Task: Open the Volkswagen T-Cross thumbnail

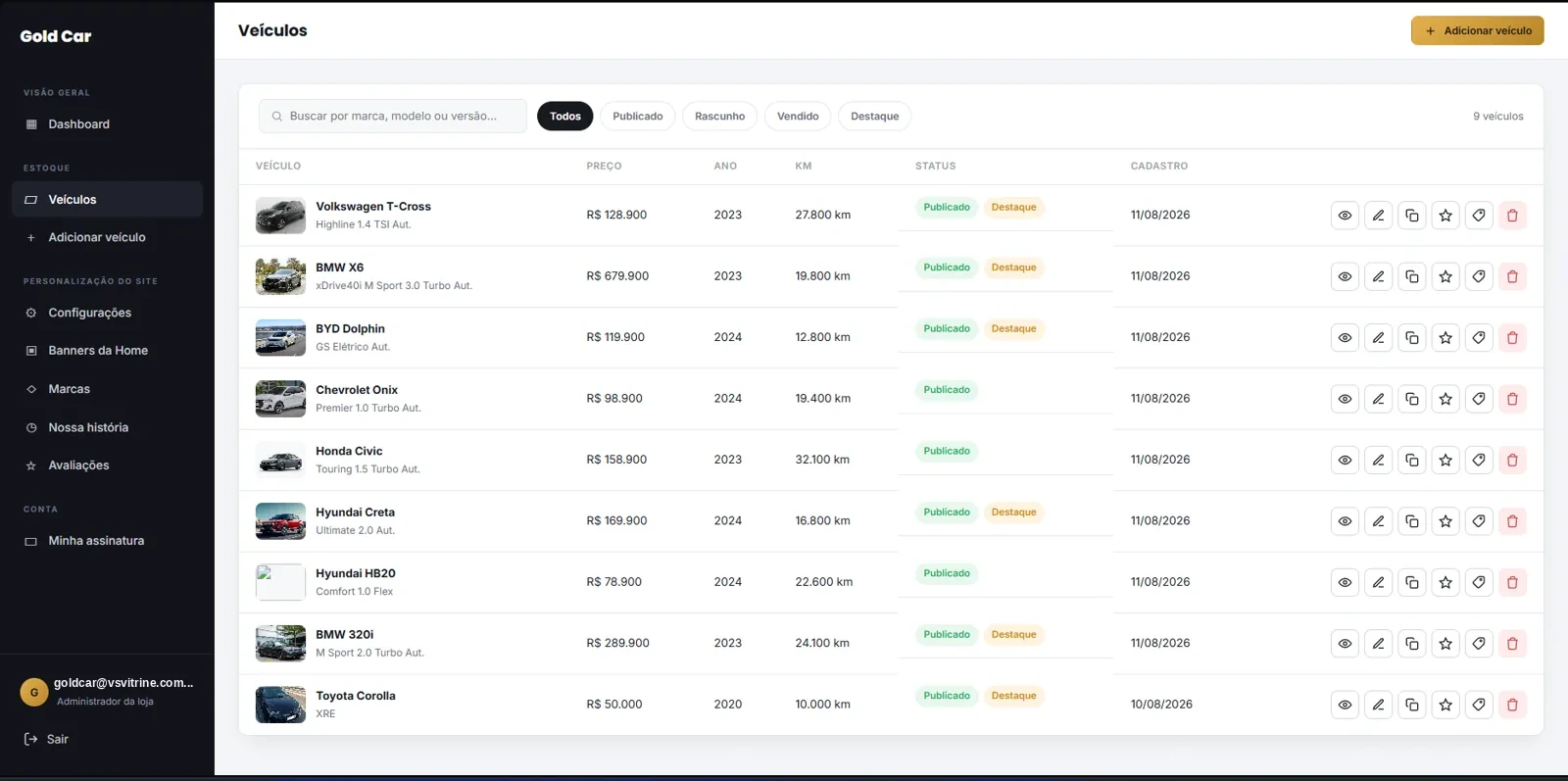Action: 280,216
